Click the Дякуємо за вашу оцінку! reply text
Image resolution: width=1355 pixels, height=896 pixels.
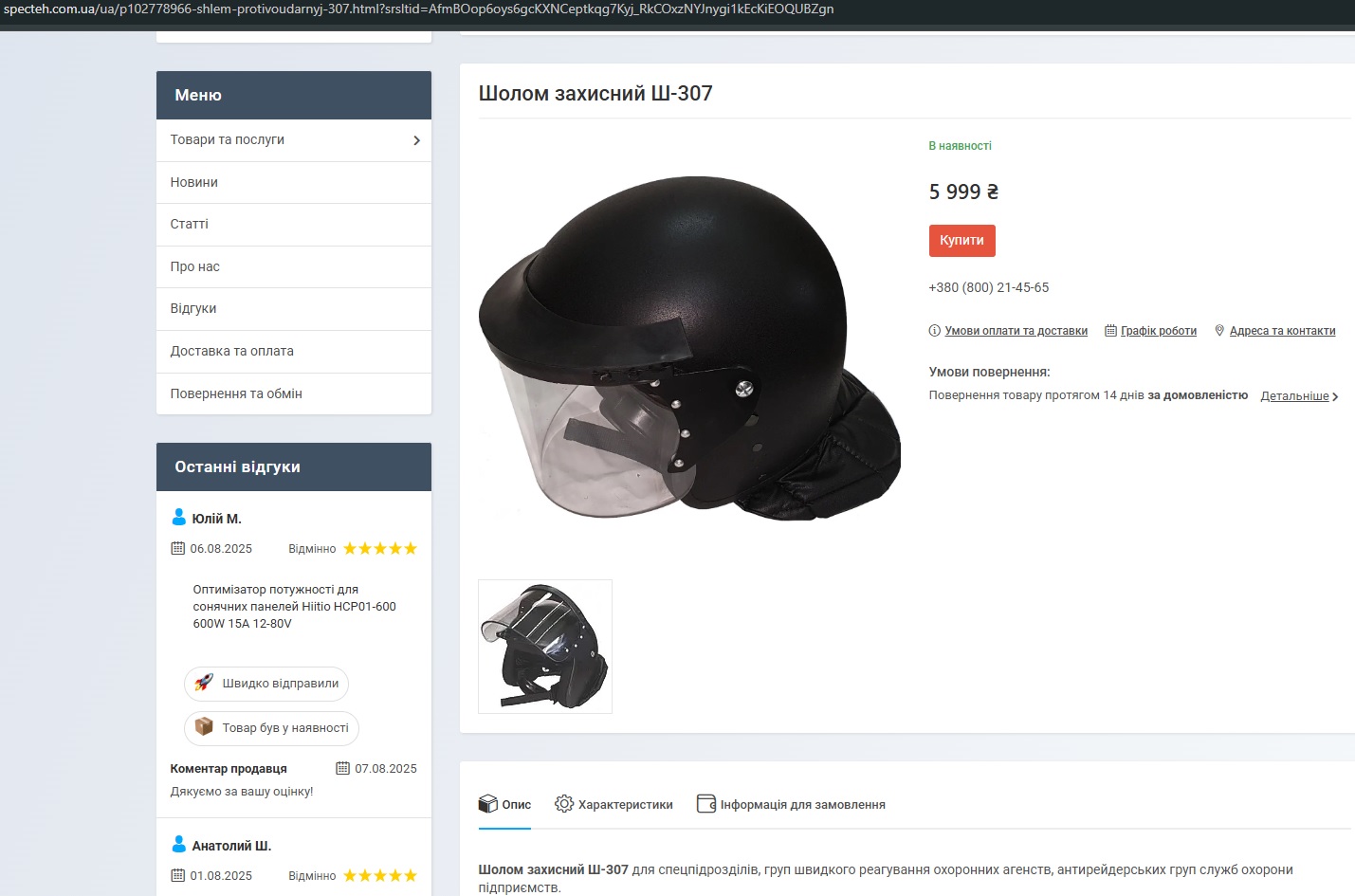point(242,792)
